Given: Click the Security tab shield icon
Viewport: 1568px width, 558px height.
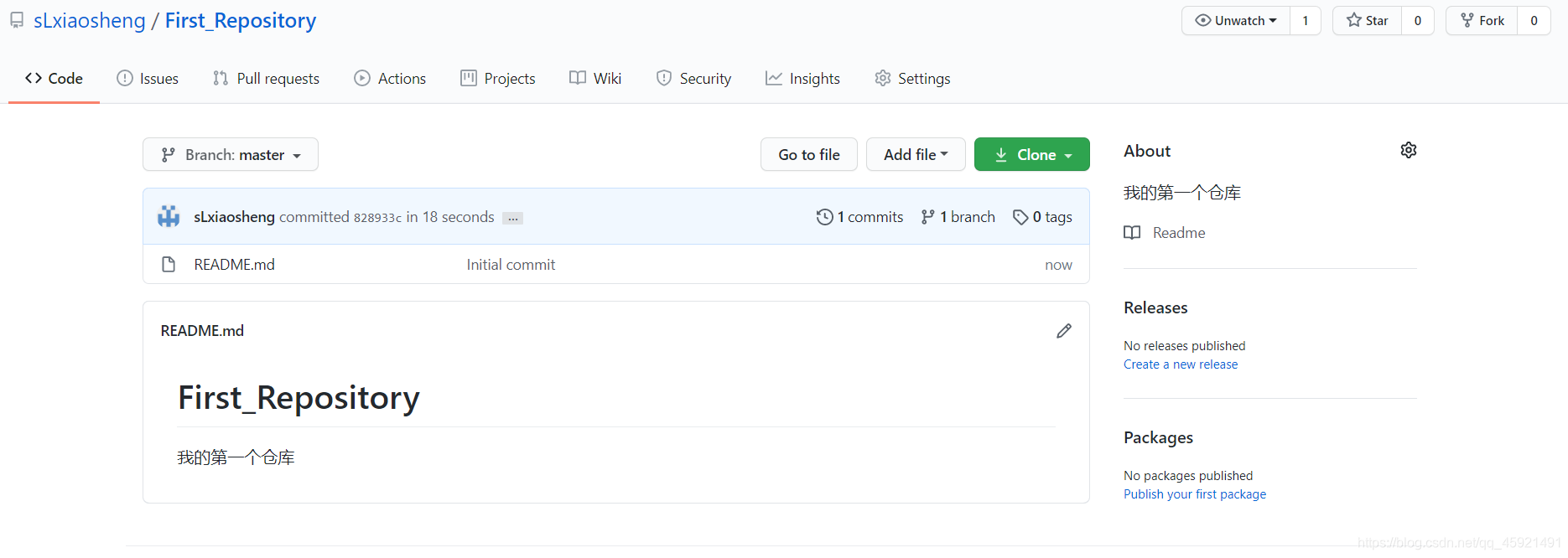Looking at the screenshot, I should click(664, 78).
